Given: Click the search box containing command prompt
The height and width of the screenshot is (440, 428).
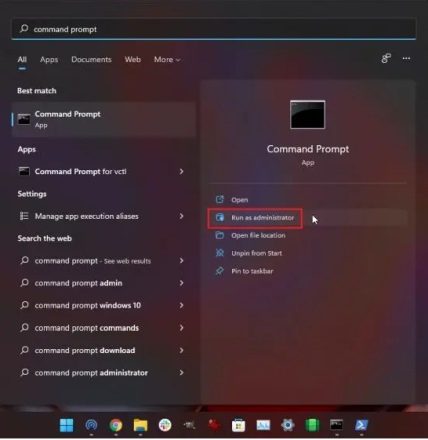Looking at the screenshot, I should point(214,29).
